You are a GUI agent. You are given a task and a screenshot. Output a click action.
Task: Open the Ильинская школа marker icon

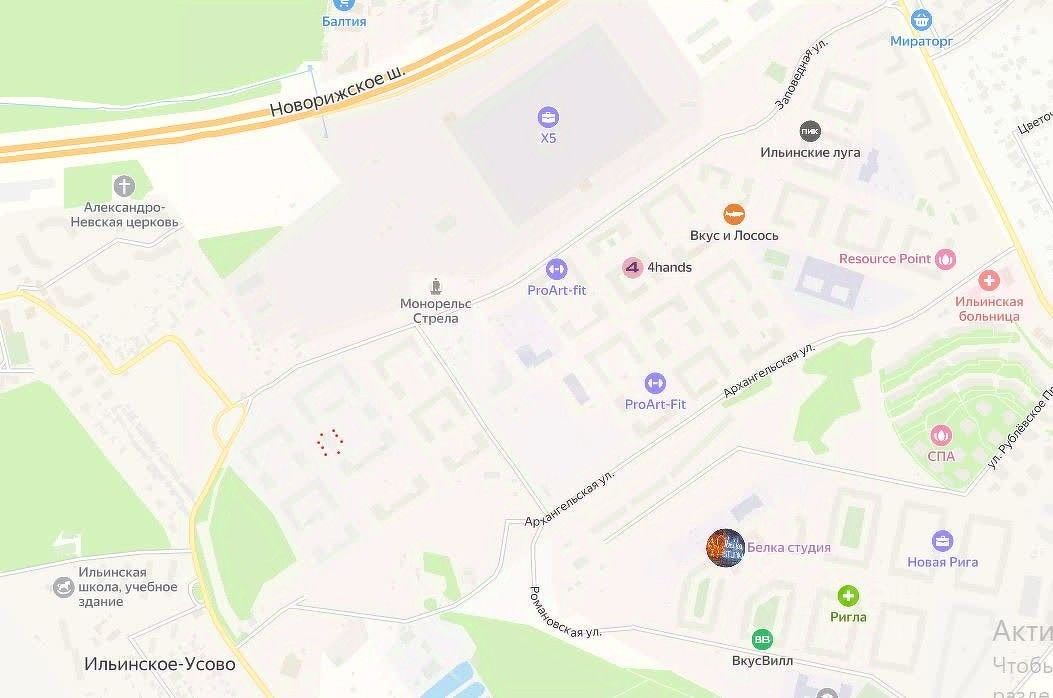[63, 587]
